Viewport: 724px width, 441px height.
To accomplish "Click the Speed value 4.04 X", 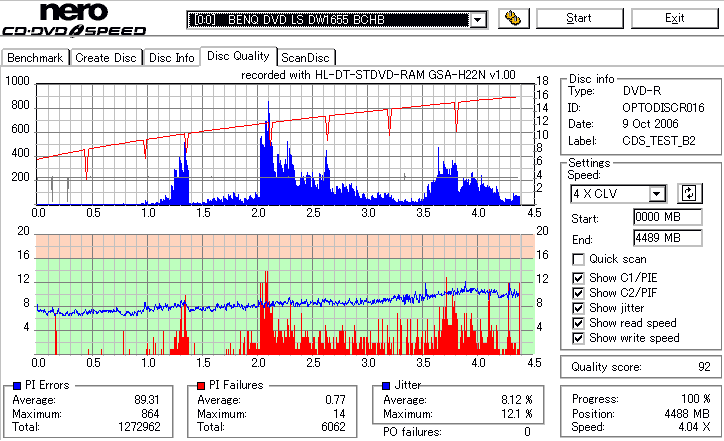I will pos(694,427).
